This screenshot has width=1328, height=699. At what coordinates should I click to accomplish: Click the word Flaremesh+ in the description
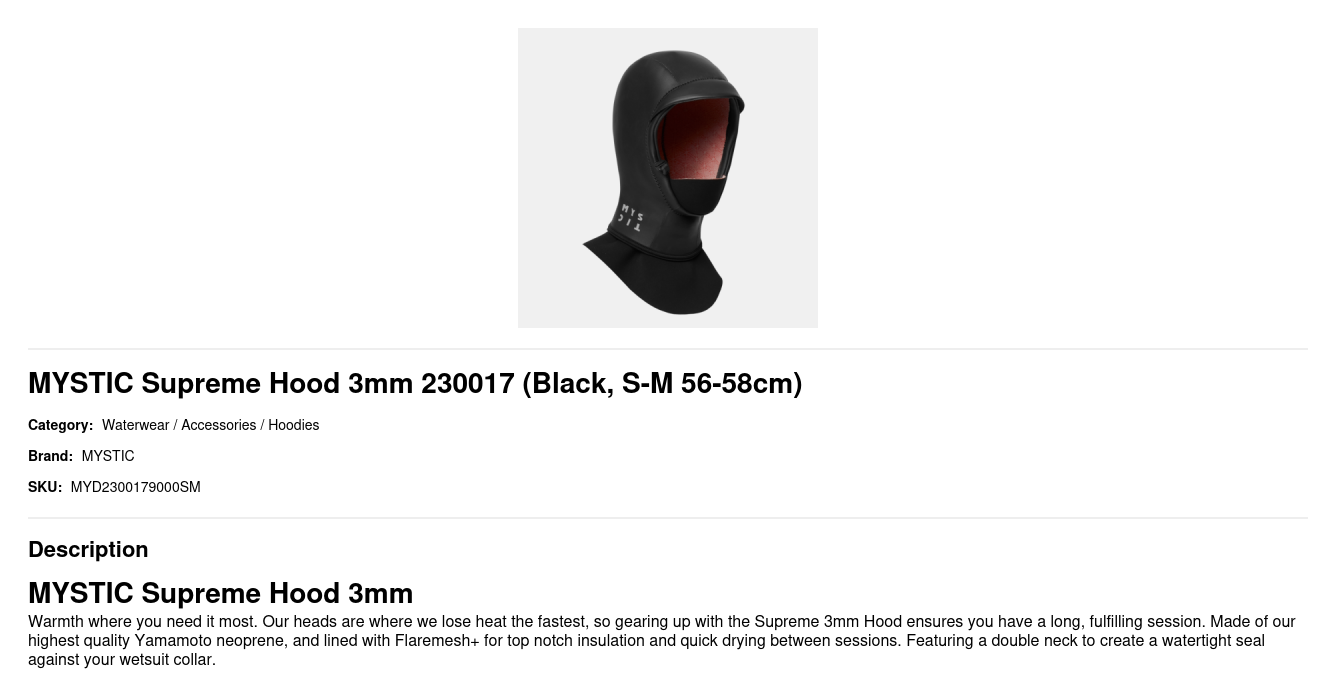tap(437, 641)
